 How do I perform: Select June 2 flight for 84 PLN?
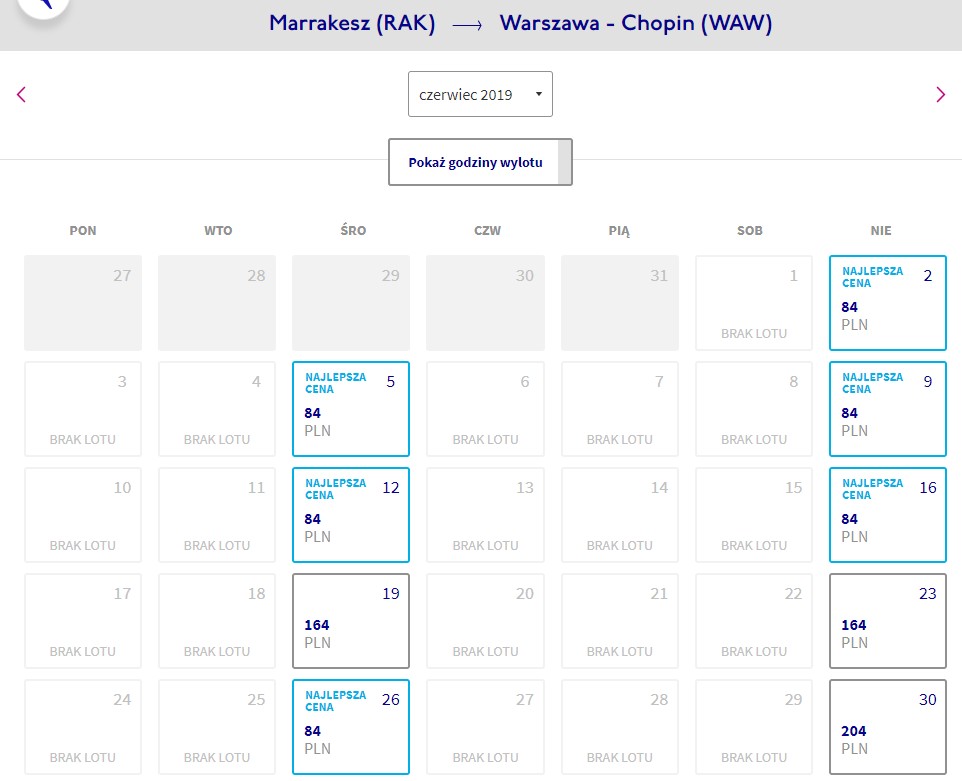[888, 303]
